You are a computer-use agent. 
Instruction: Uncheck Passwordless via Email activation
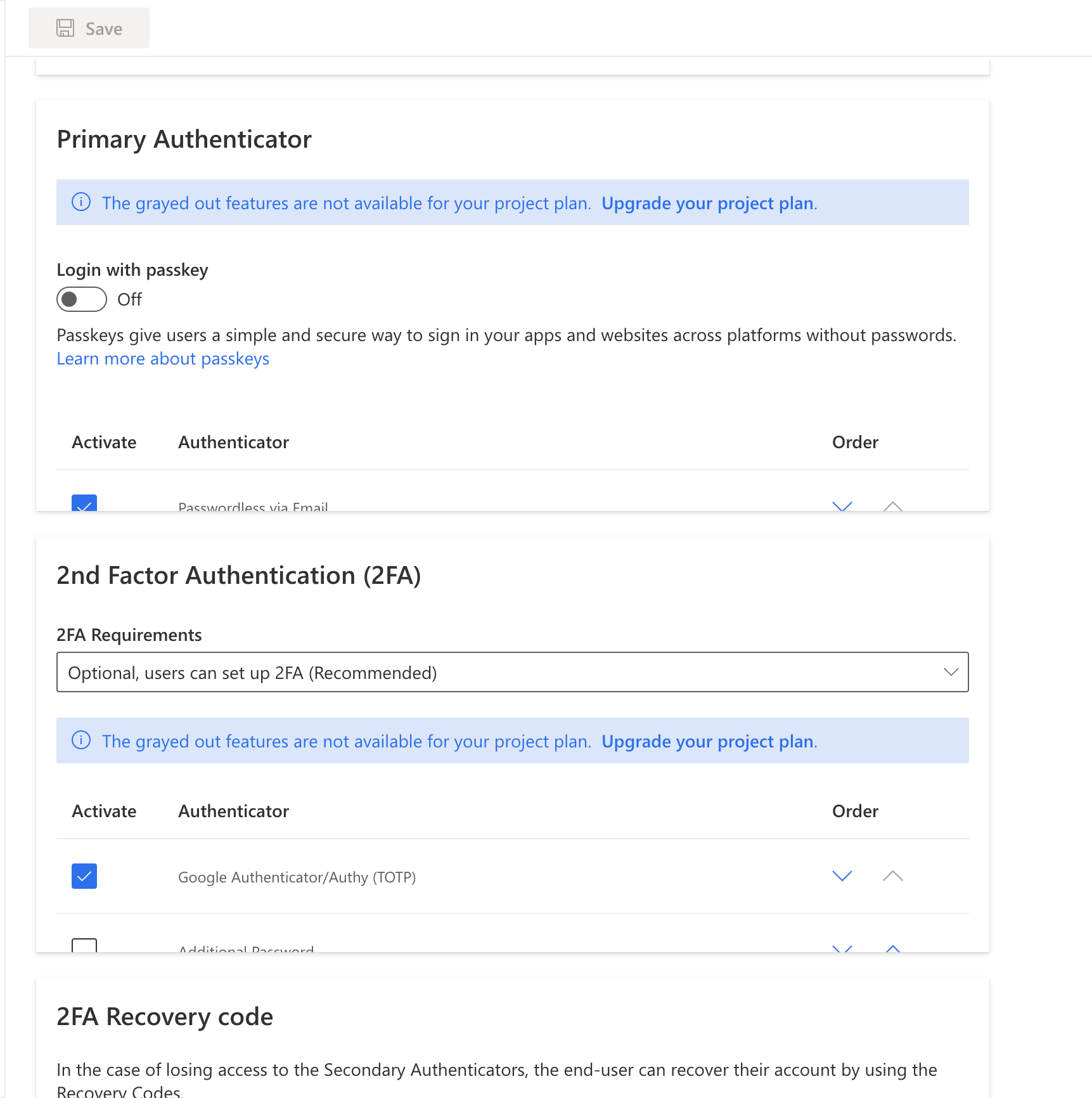click(x=84, y=505)
